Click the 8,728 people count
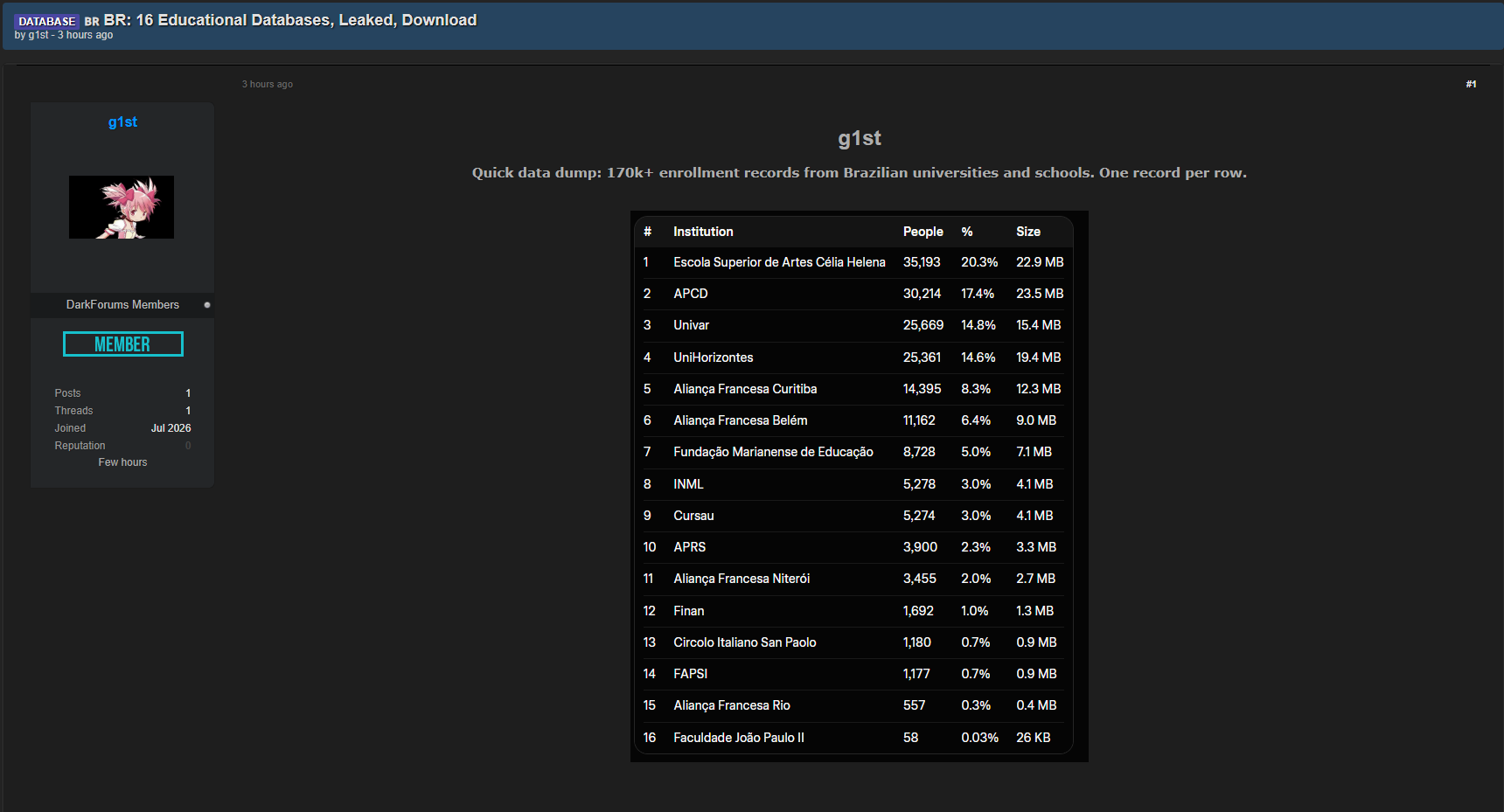 919,452
